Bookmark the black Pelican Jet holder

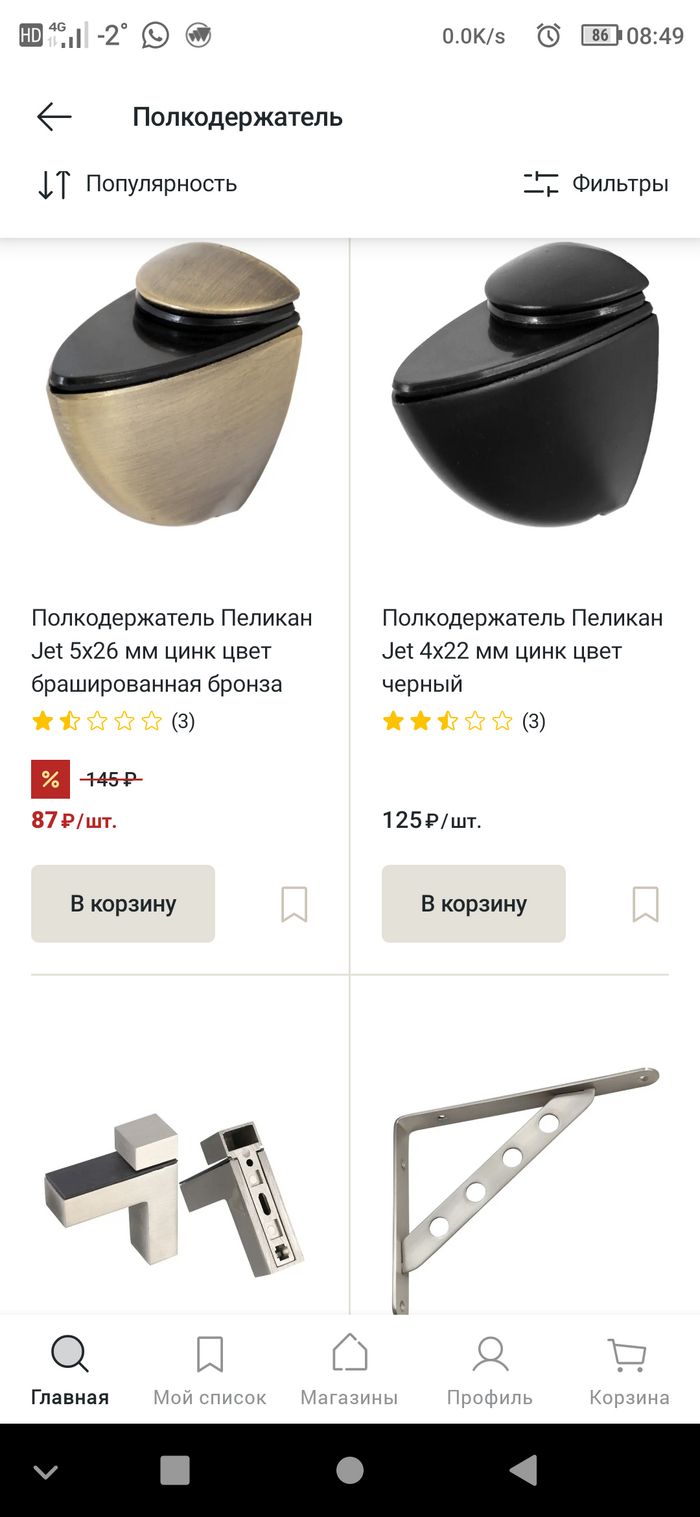click(x=645, y=904)
